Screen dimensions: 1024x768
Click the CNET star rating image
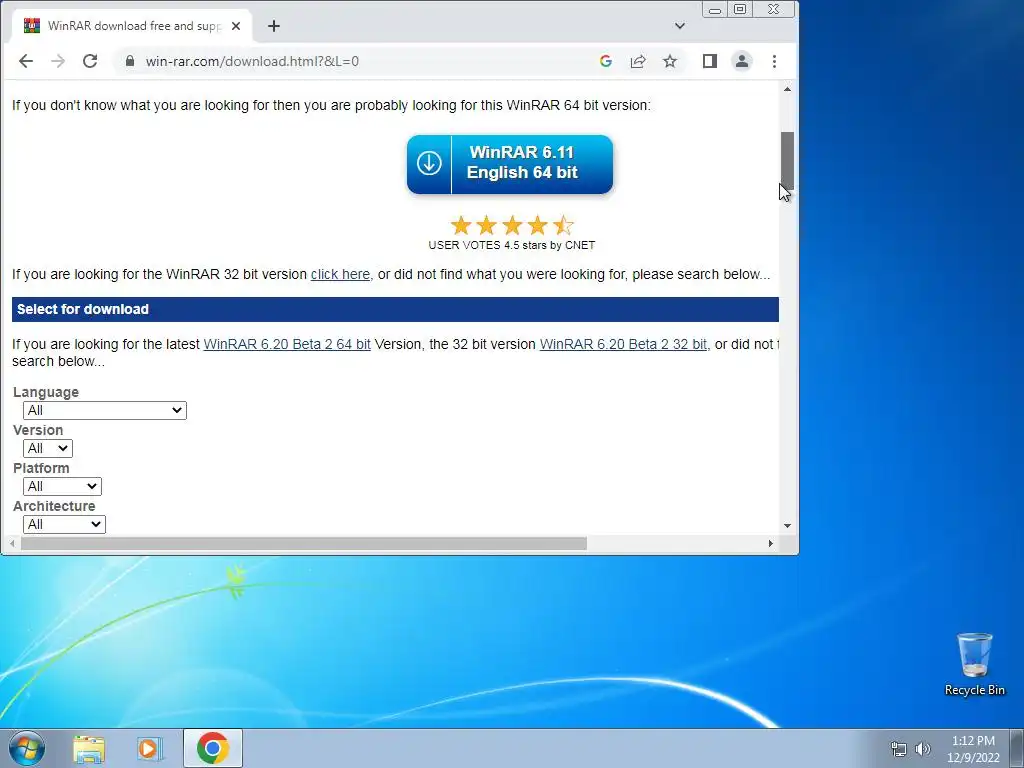512,226
